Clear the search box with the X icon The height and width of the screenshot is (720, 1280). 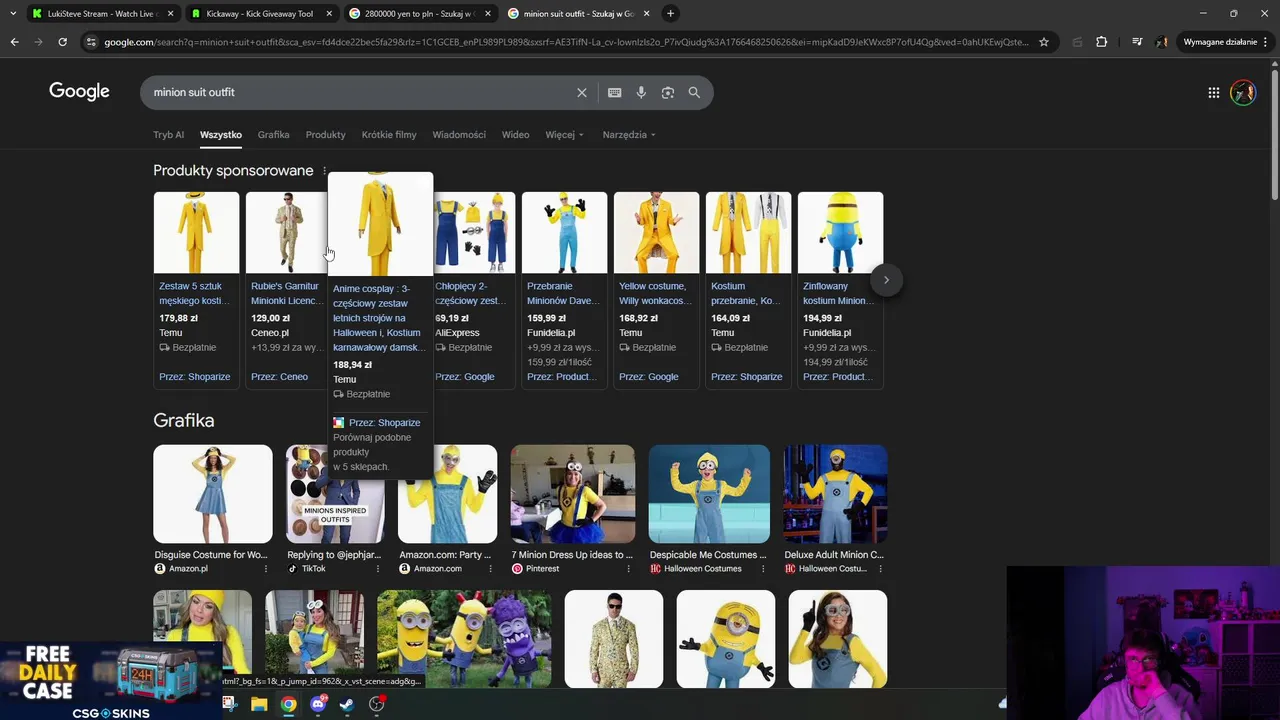pyautogui.click(x=582, y=92)
